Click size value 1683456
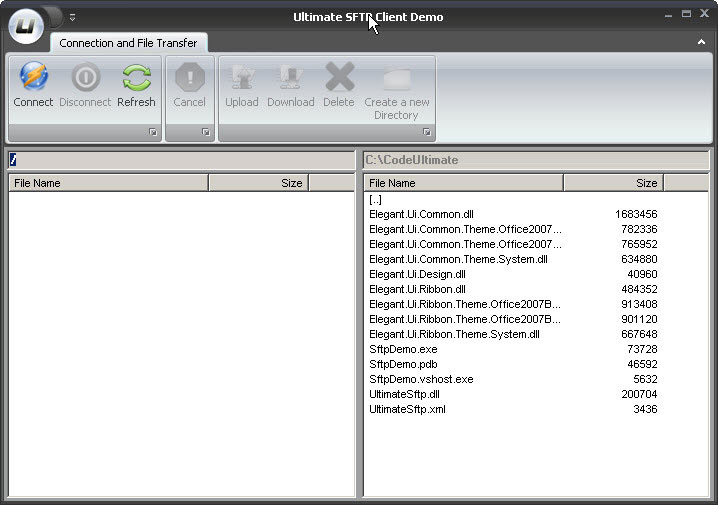Image resolution: width=718 pixels, height=505 pixels. pyautogui.click(x=636, y=214)
